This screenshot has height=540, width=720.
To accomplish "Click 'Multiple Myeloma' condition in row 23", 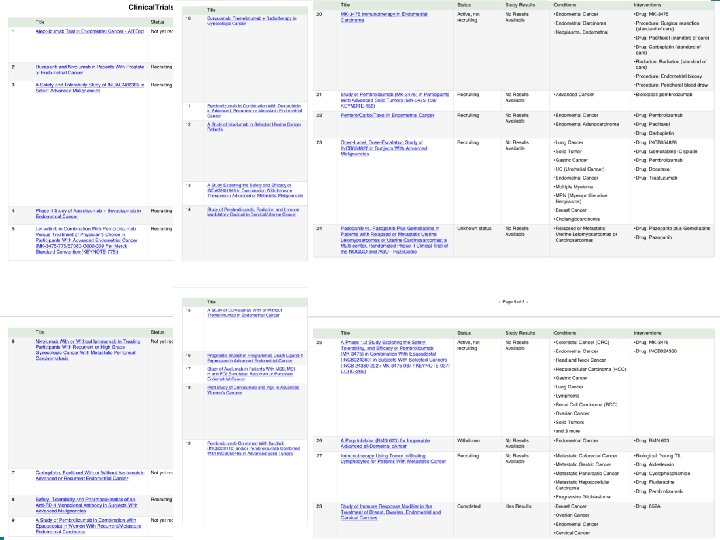I will click(x=573, y=187).
